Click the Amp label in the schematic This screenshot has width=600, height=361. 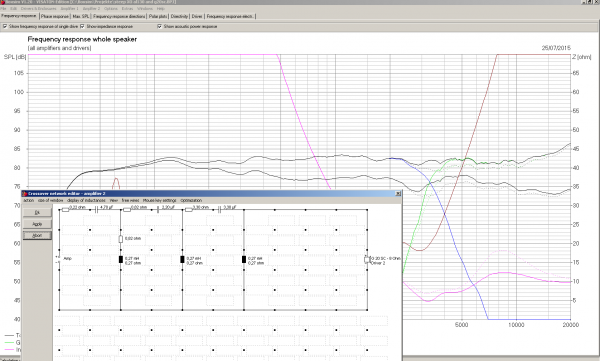point(67,259)
